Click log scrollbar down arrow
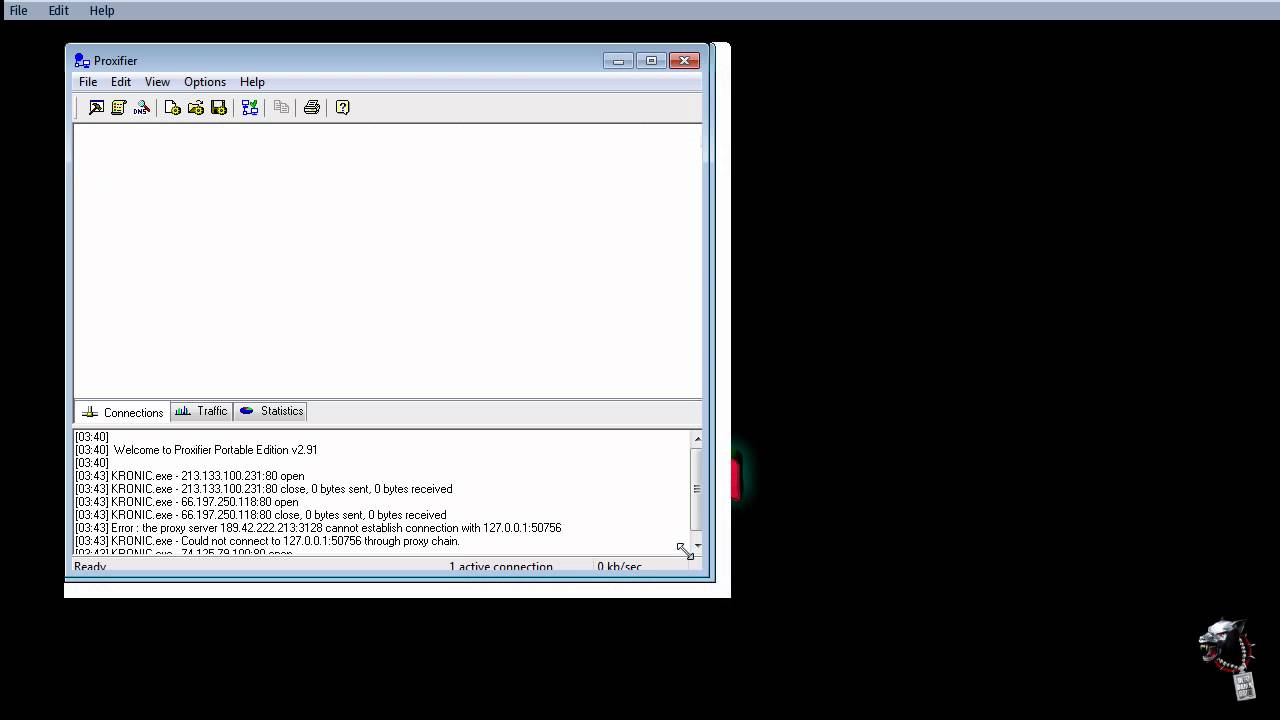This screenshot has height=720, width=1280. 697,546
